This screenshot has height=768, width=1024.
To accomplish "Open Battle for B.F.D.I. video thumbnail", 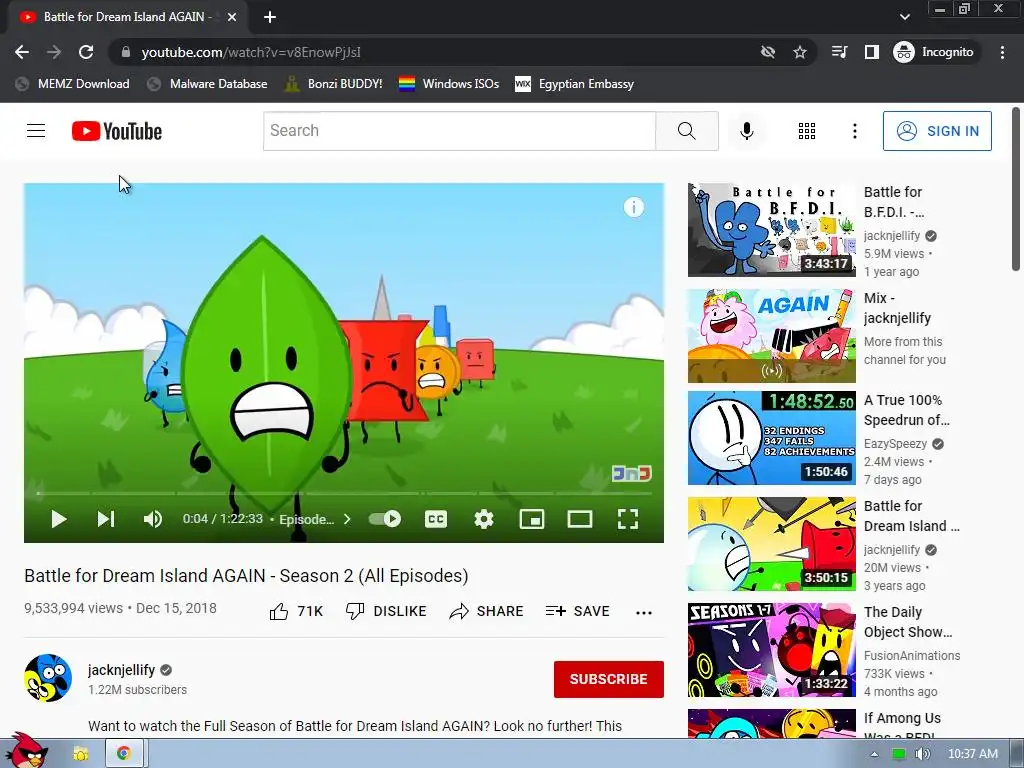I will pos(771,230).
